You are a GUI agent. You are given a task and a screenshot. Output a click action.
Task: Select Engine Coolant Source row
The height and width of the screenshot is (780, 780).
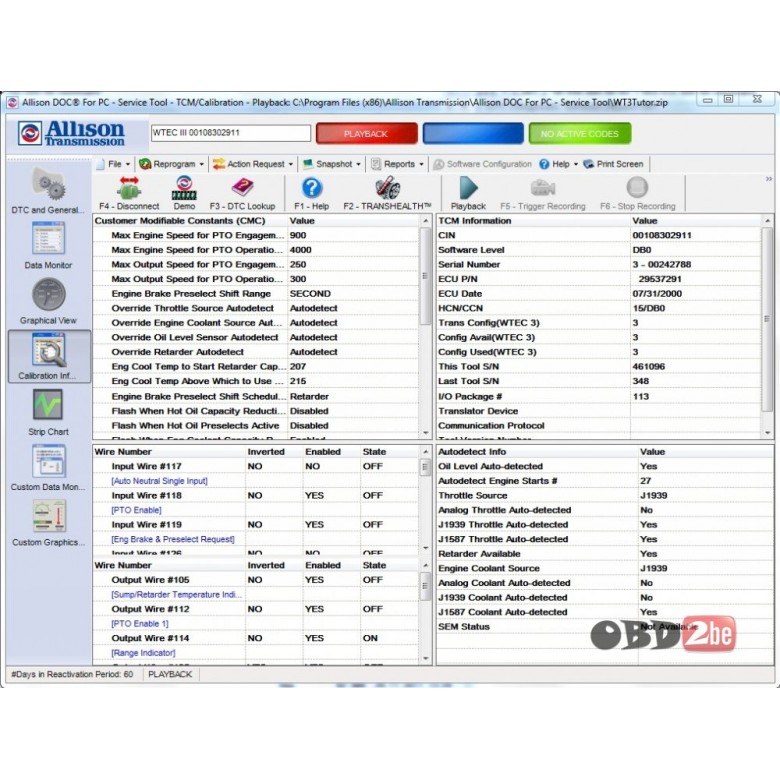(604, 568)
